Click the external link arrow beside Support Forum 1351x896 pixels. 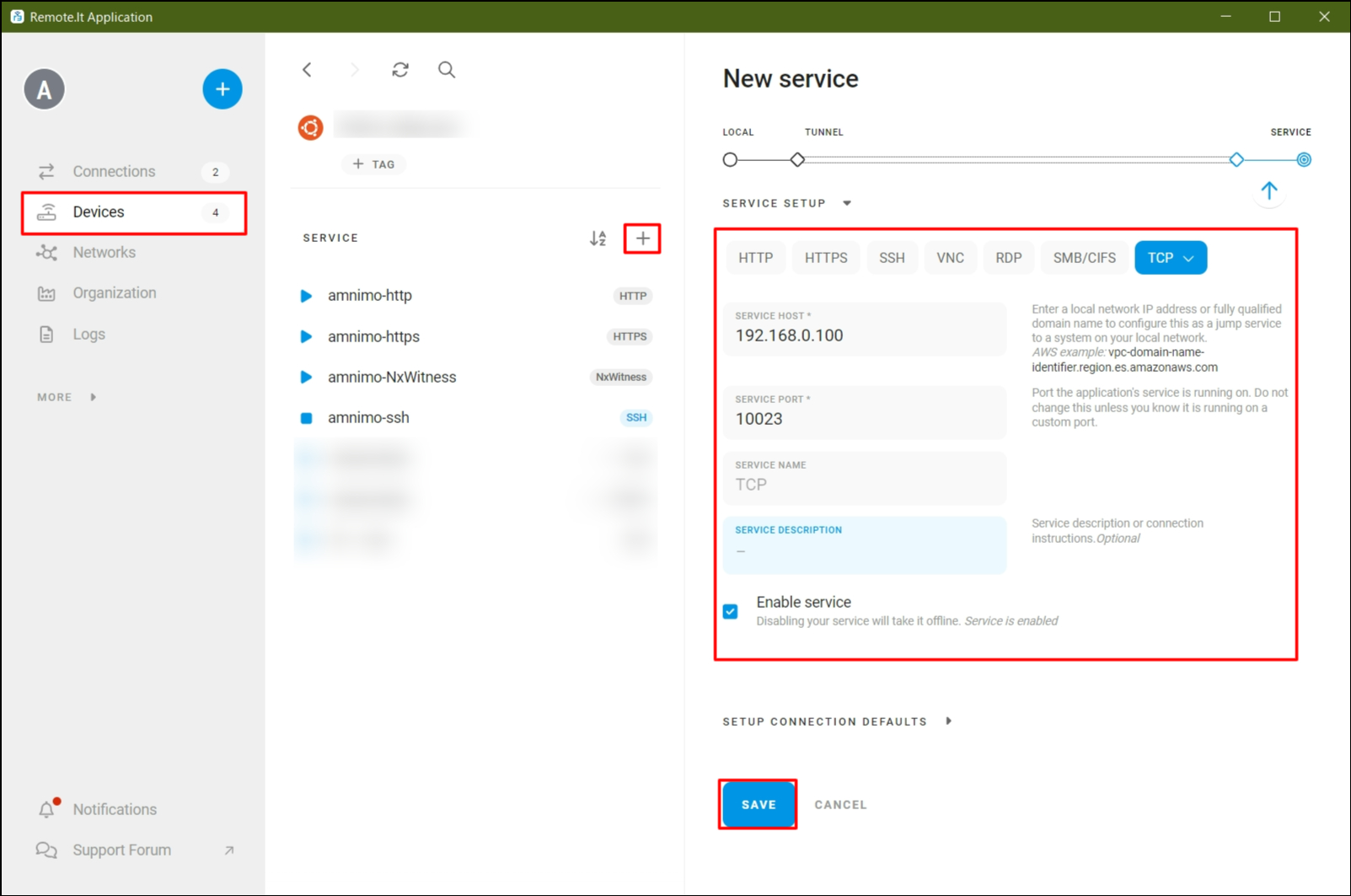[229, 850]
